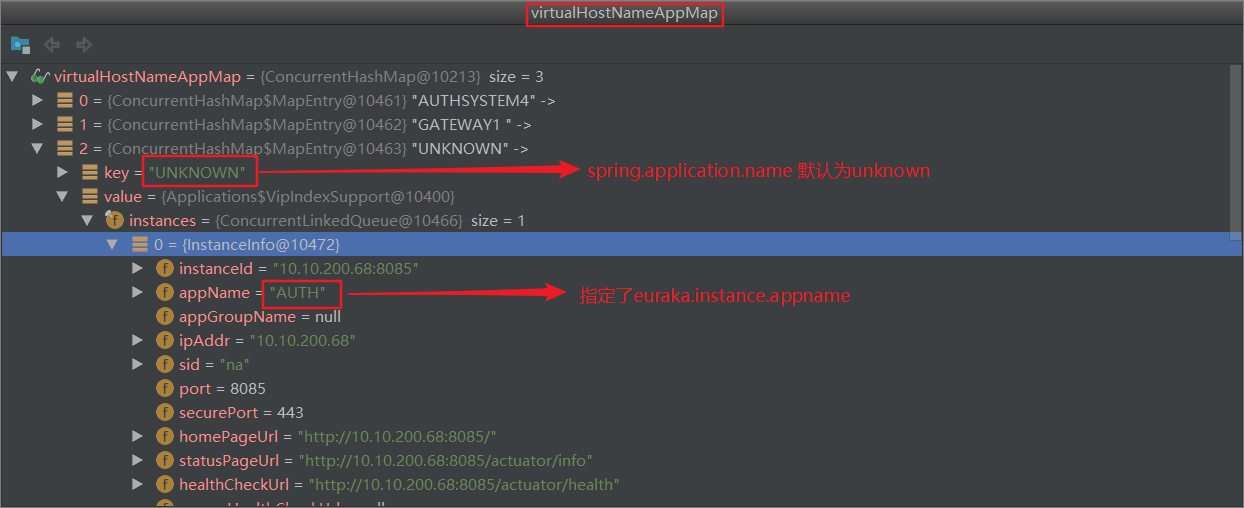This screenshot has height=508, width=1244.
Task: Click the icon next to value field
Action: (x=90, y=197)
